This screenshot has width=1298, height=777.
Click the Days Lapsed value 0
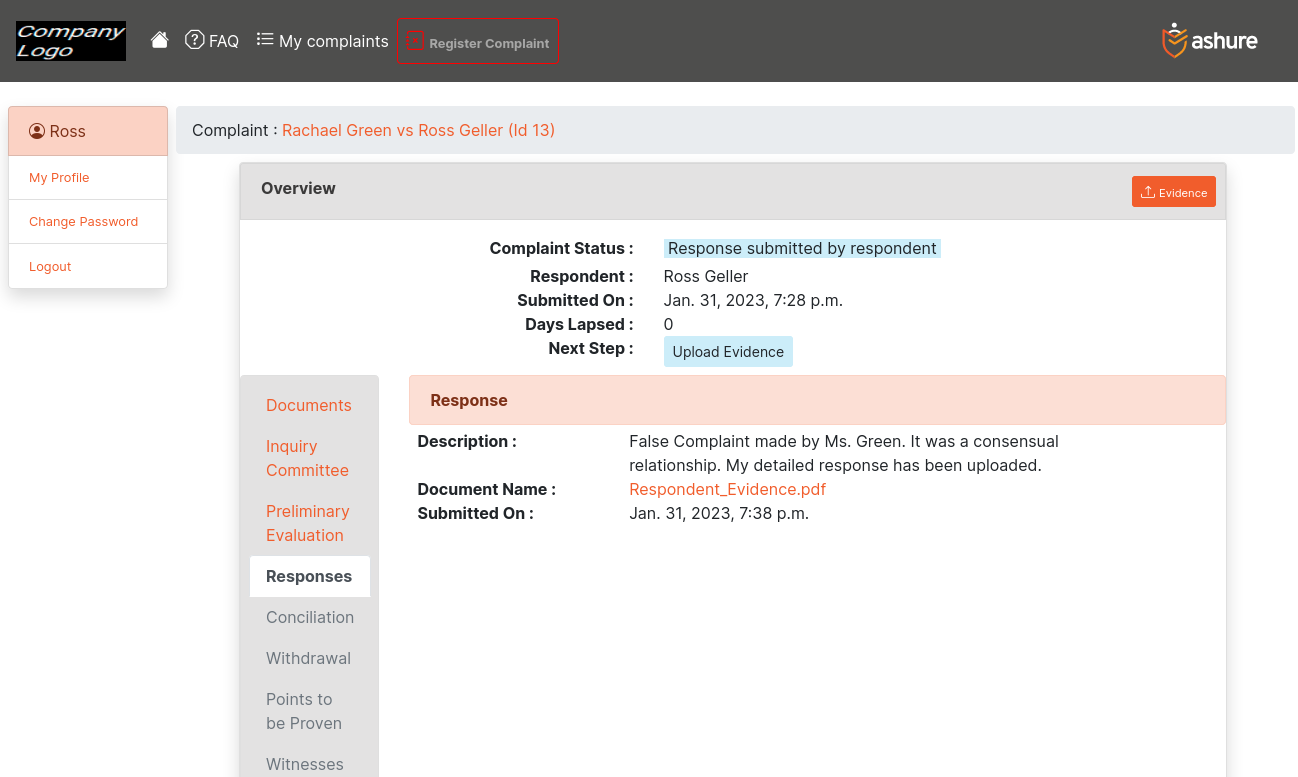669,324
